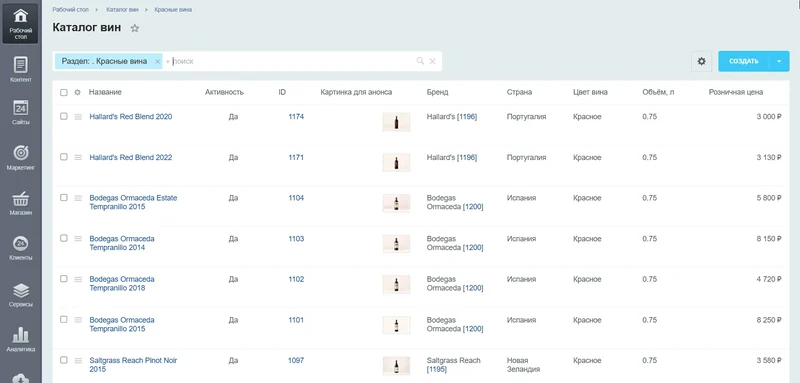Click bottle thumbnail for Saltgrass Reach Pinot Noir
This screenshot has width=800, height=383.
click(x=396, y=366)
